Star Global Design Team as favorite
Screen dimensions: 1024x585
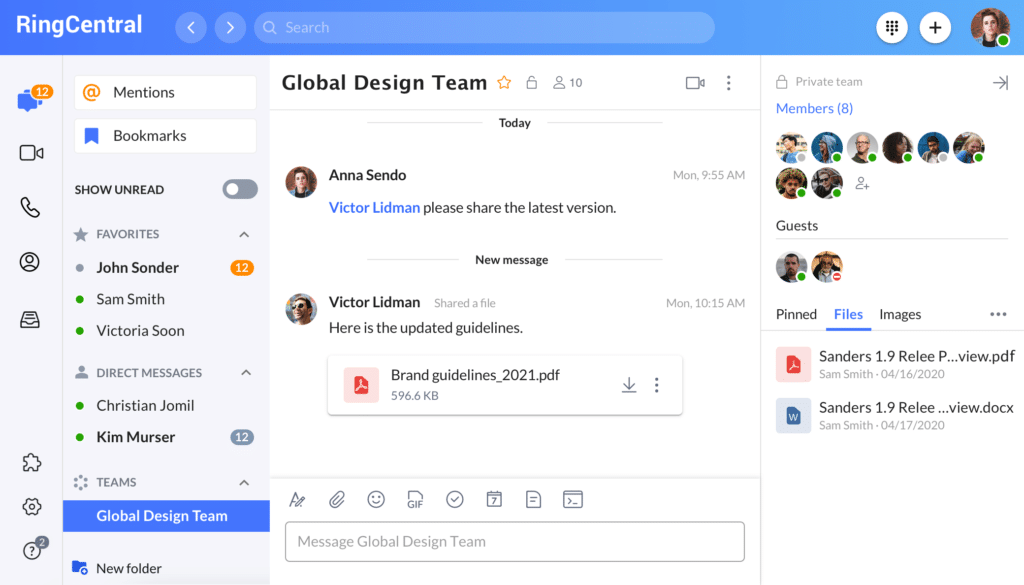tap(504, 83)
